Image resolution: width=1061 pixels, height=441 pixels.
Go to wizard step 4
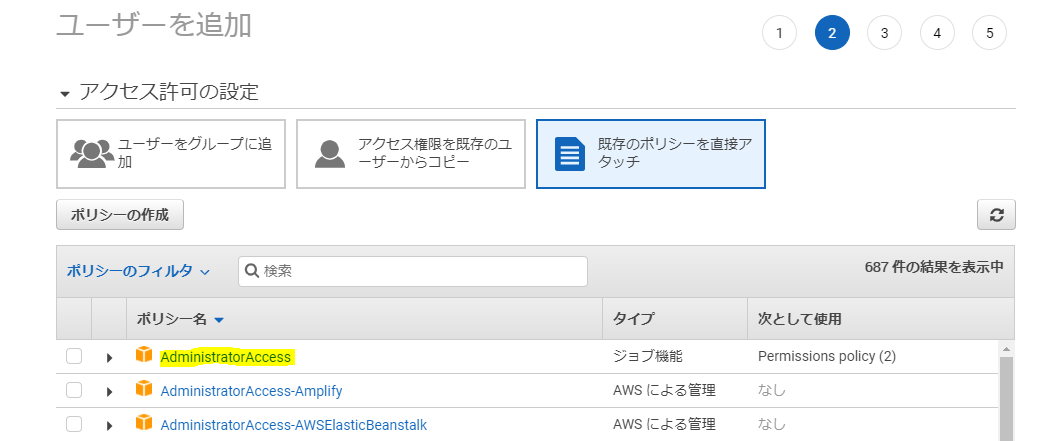point(937,33)
